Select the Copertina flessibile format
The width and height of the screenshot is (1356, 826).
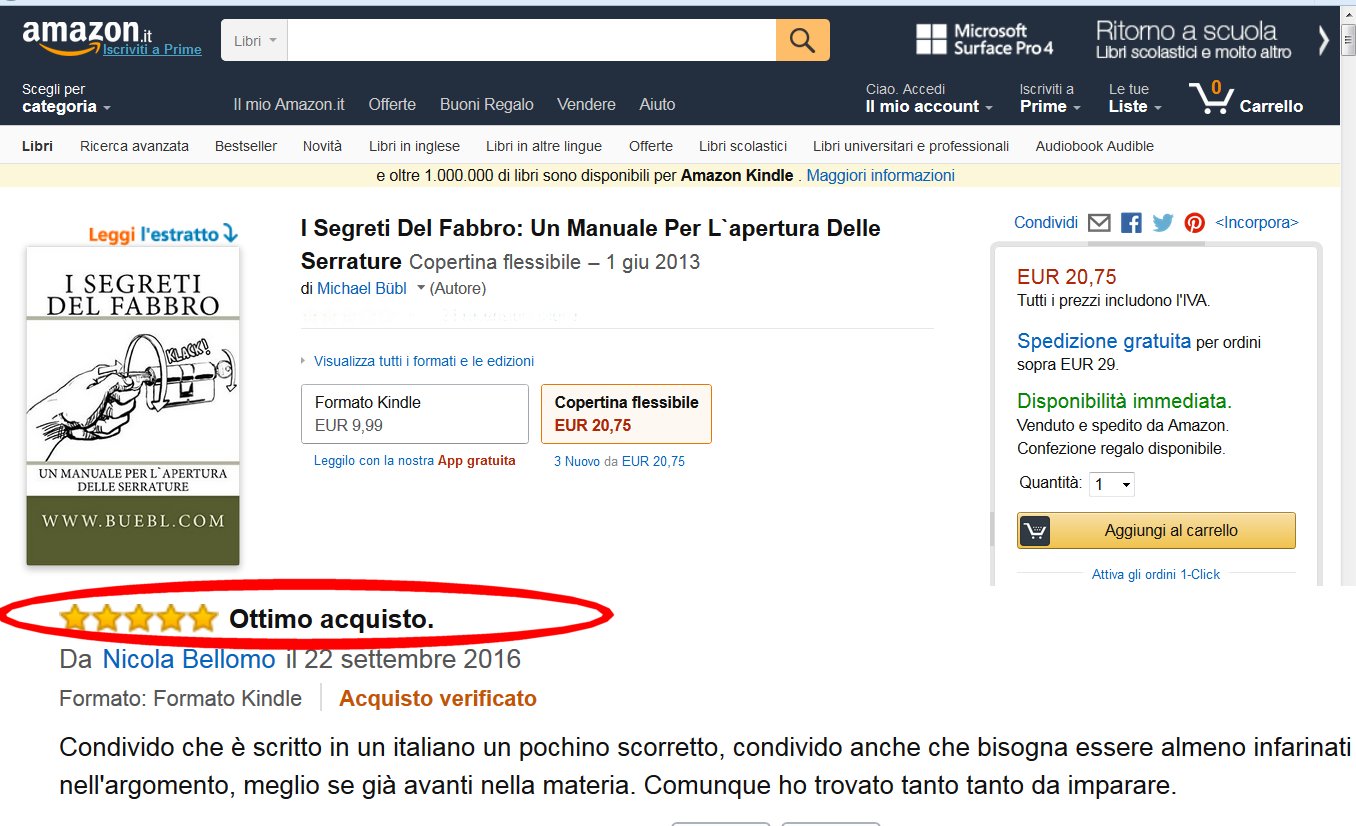[x=626, y=413]
